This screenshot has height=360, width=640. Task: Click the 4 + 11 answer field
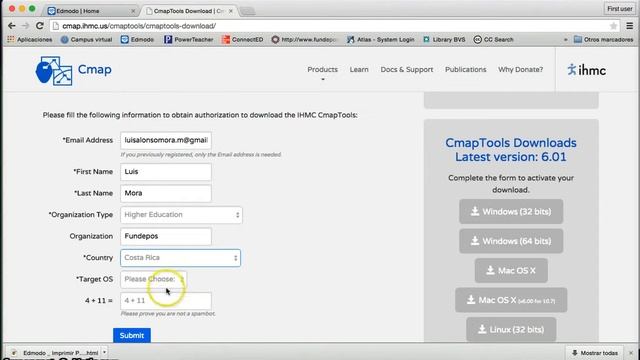166,301
